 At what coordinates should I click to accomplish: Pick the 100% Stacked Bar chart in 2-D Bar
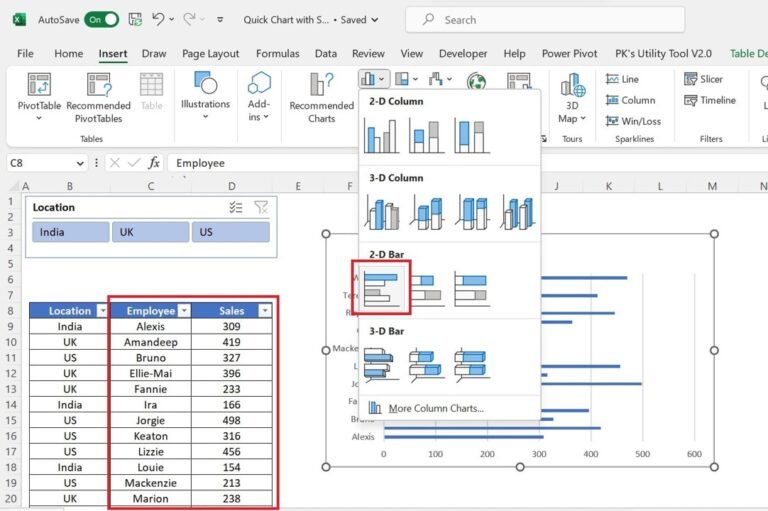pos(471,288)
